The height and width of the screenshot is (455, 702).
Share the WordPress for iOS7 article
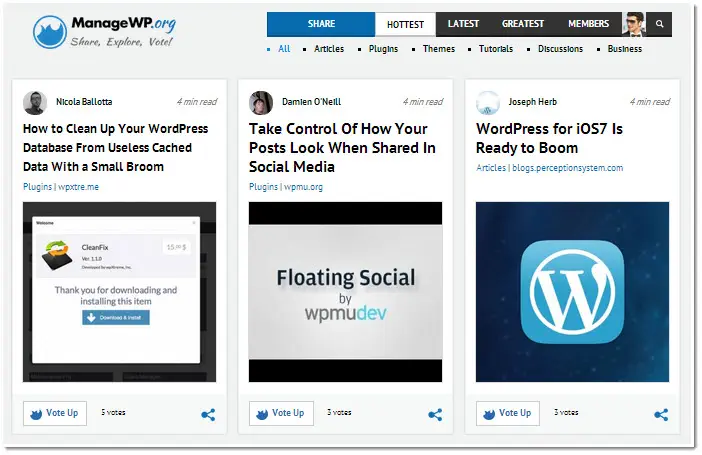661,414
